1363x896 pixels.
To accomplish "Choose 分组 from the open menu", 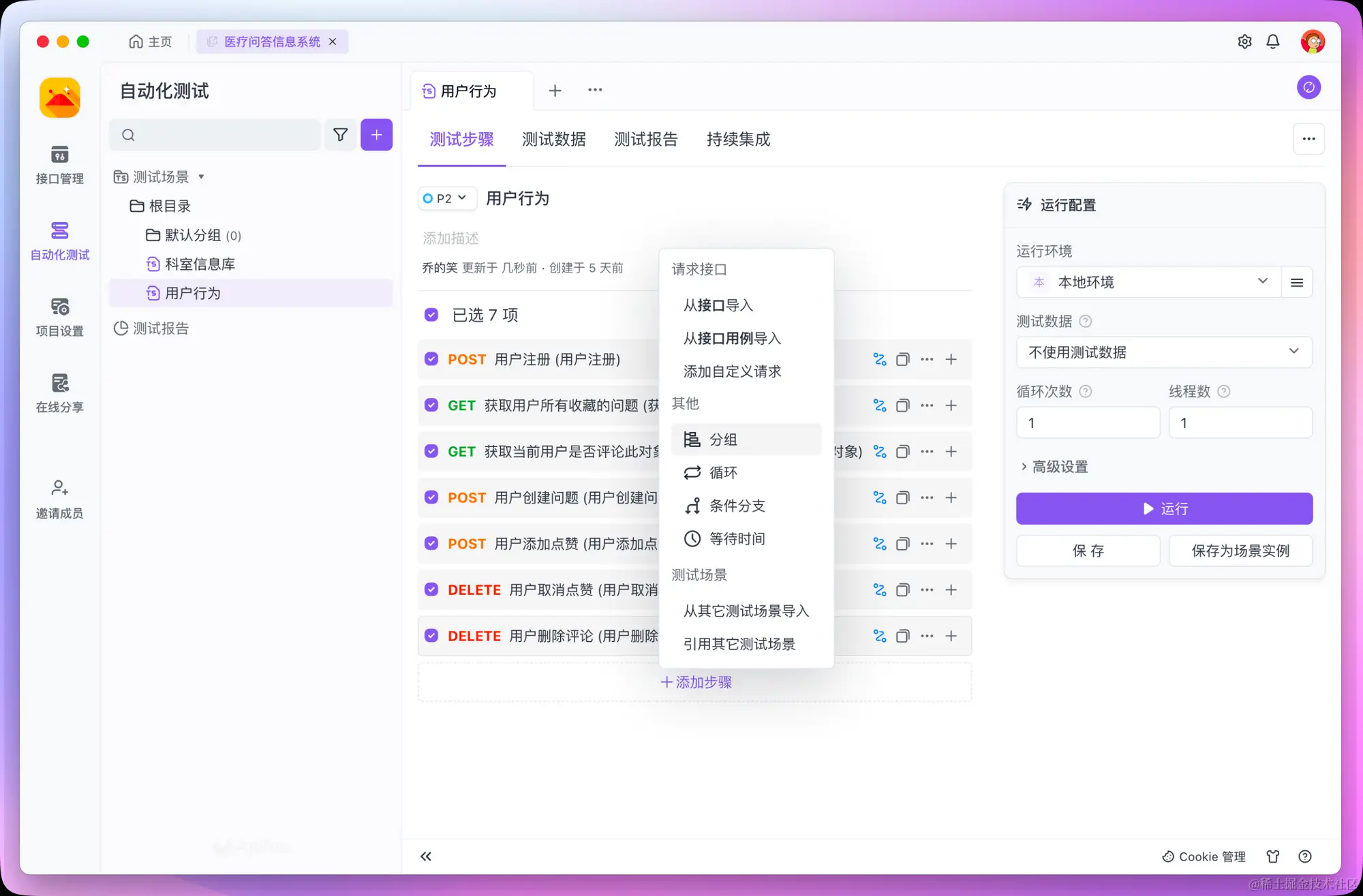I will 724,439.
